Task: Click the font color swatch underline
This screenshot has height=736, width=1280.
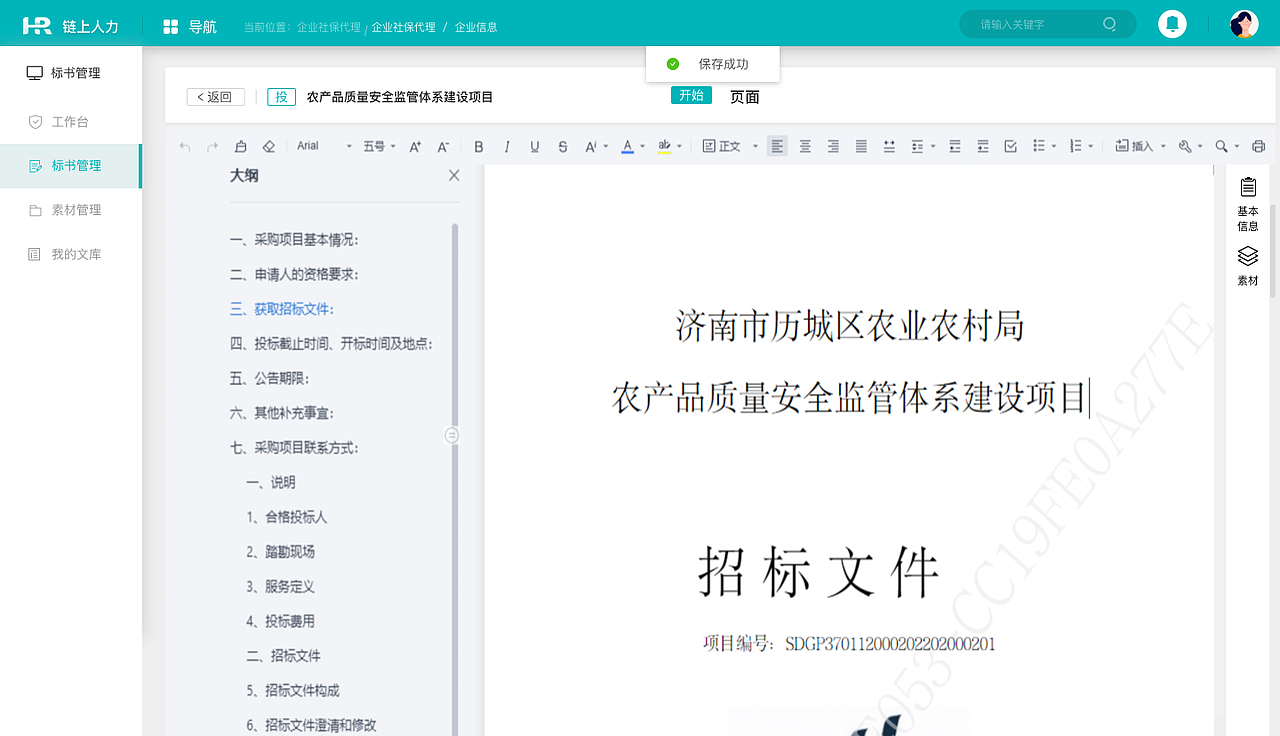Action: 628,151
